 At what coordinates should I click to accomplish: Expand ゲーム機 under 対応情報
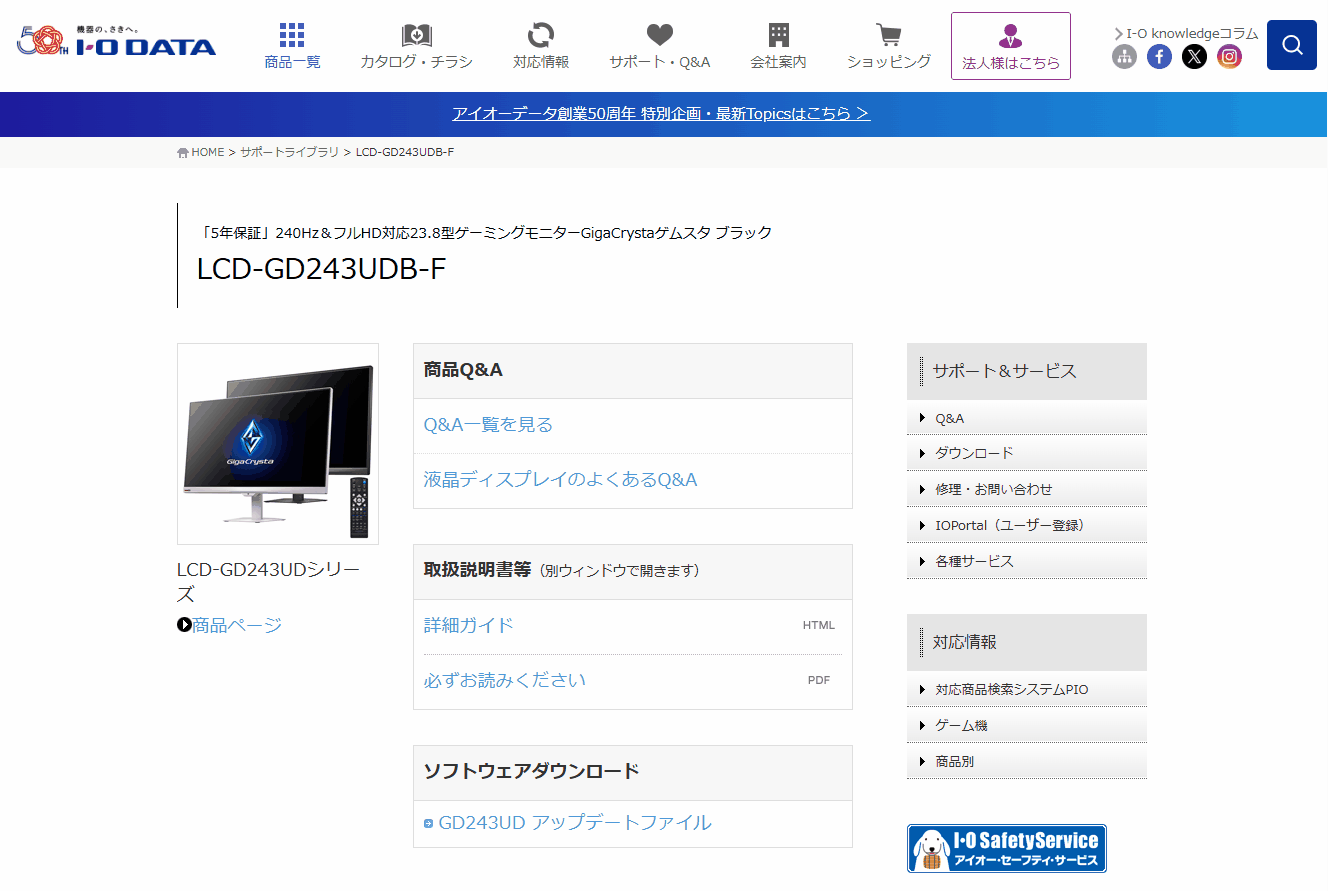point(1027,725)
